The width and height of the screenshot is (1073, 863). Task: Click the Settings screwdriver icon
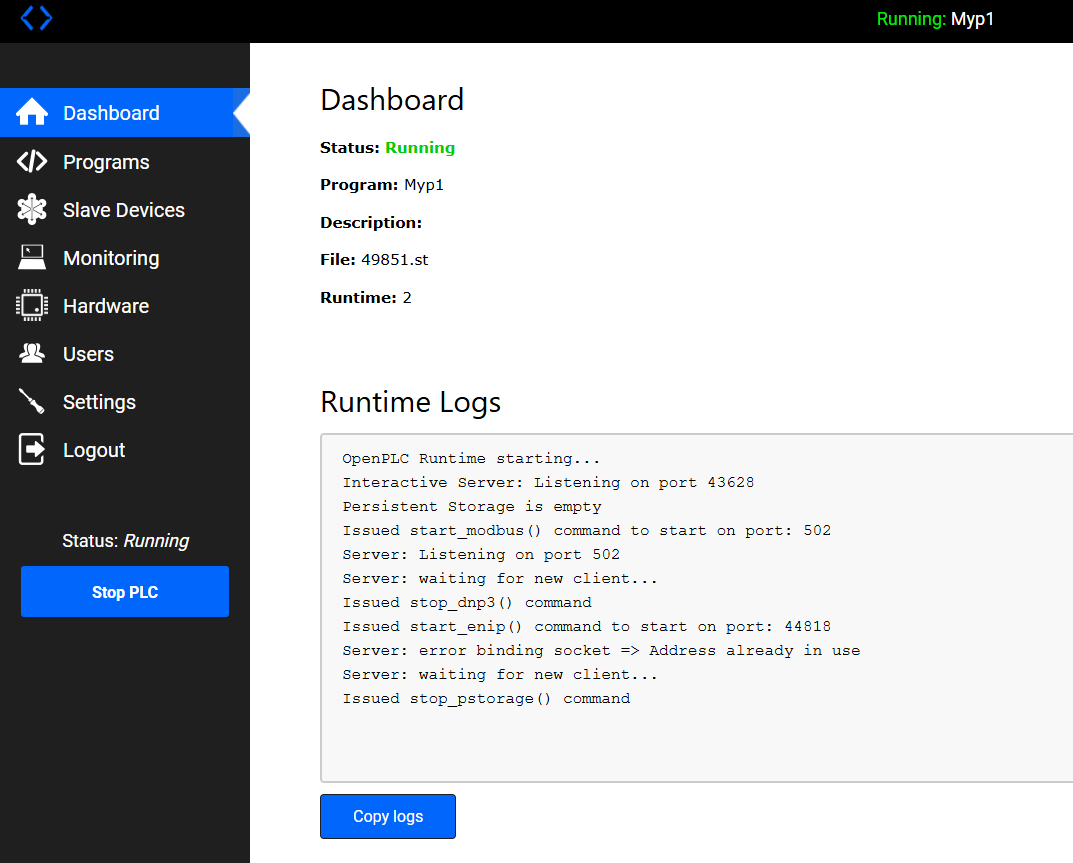point(32,402)
